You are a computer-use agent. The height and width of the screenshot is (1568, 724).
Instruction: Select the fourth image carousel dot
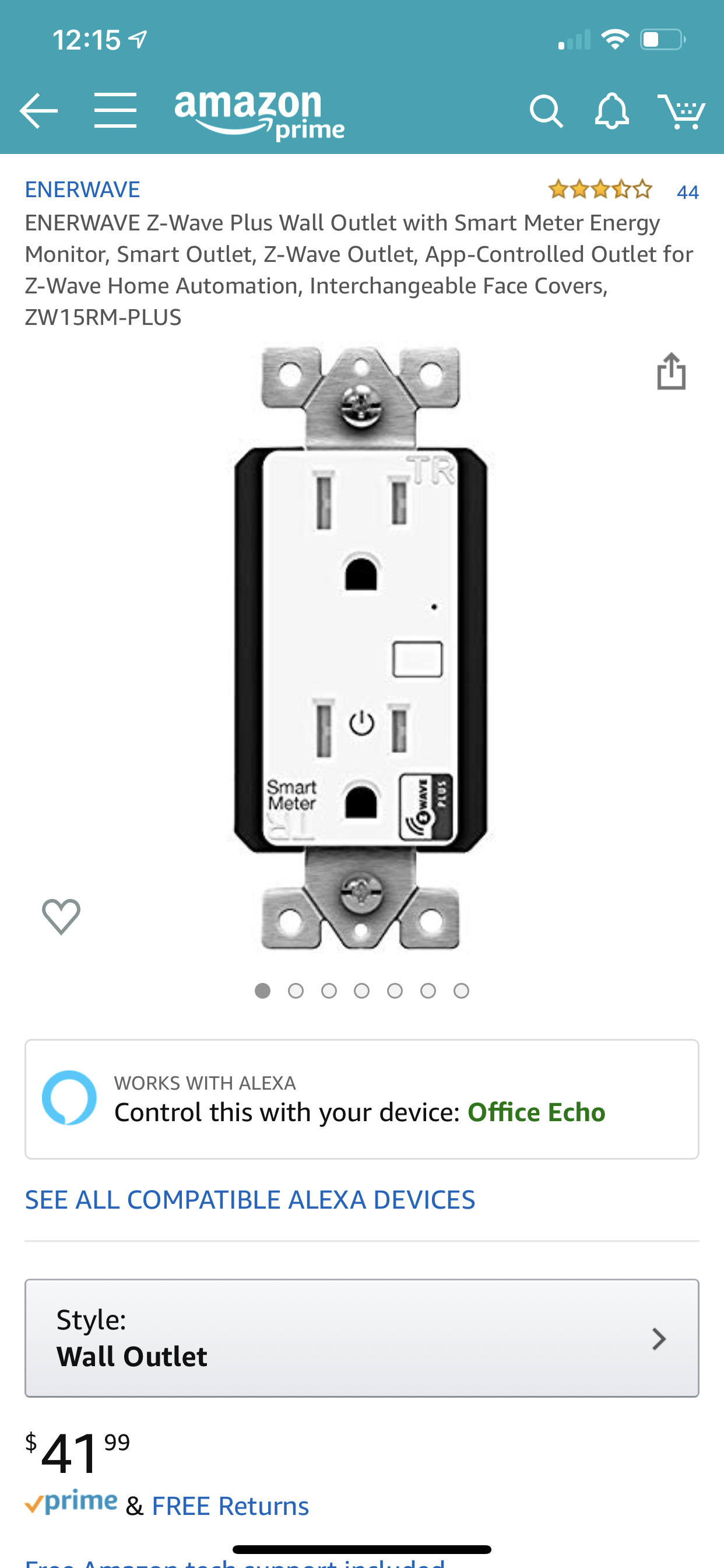(362, 991)
